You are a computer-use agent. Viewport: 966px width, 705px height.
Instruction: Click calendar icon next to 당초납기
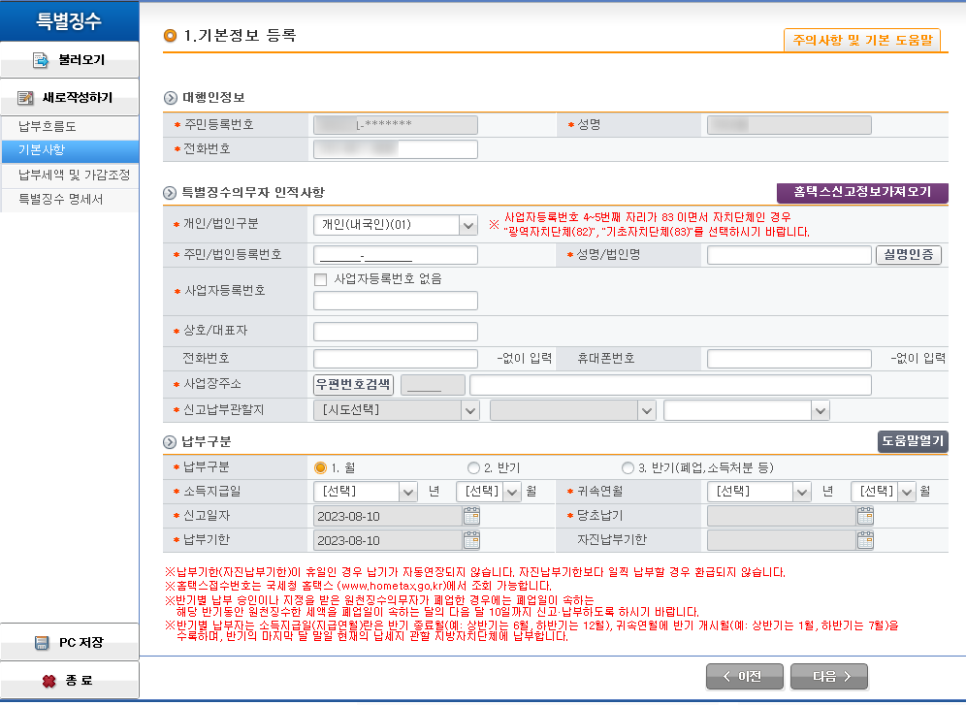pyautogui.click(x=865, y=516)
